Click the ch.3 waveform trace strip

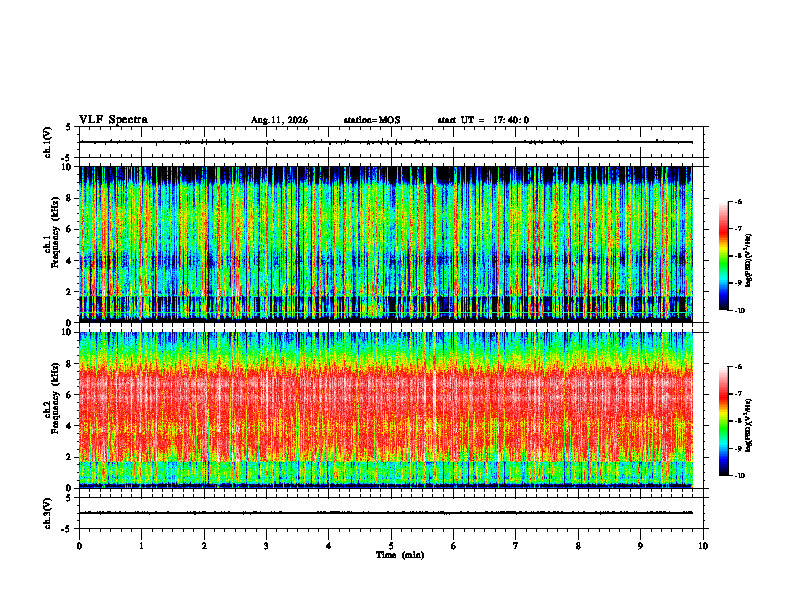click(x=386, y=513)
